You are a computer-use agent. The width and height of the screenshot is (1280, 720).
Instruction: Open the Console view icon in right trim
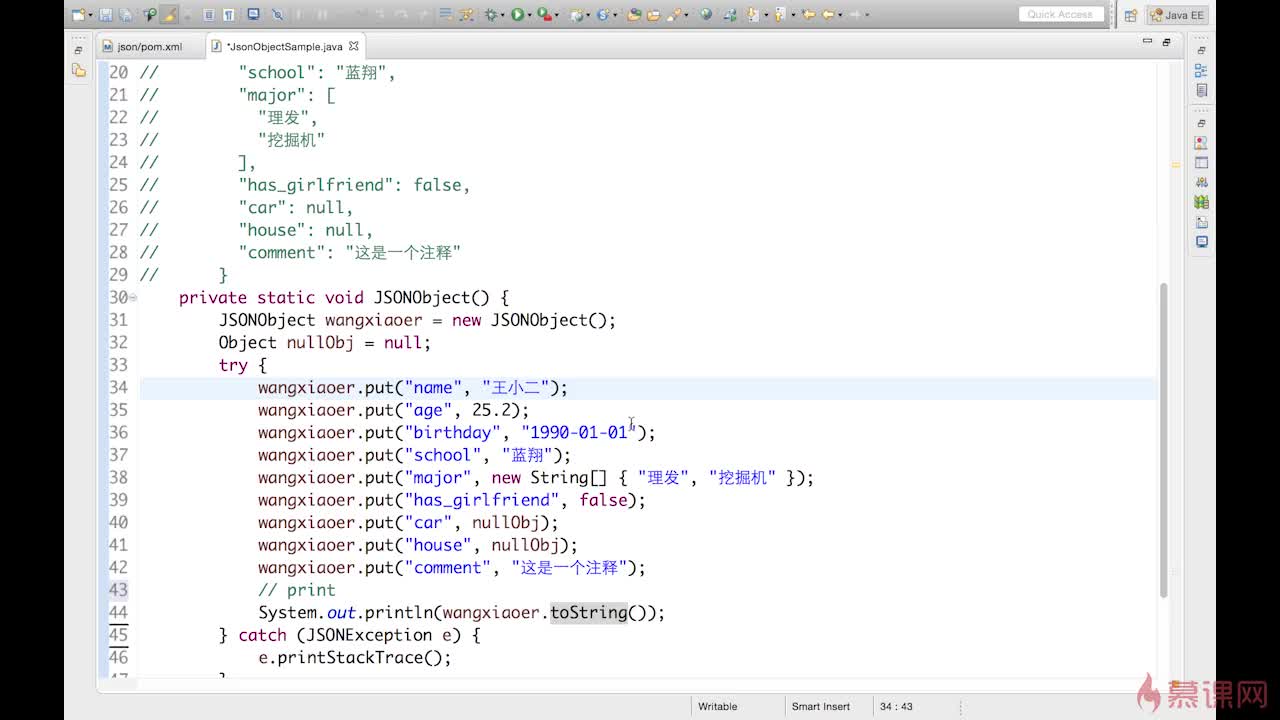click(1201, 241)
